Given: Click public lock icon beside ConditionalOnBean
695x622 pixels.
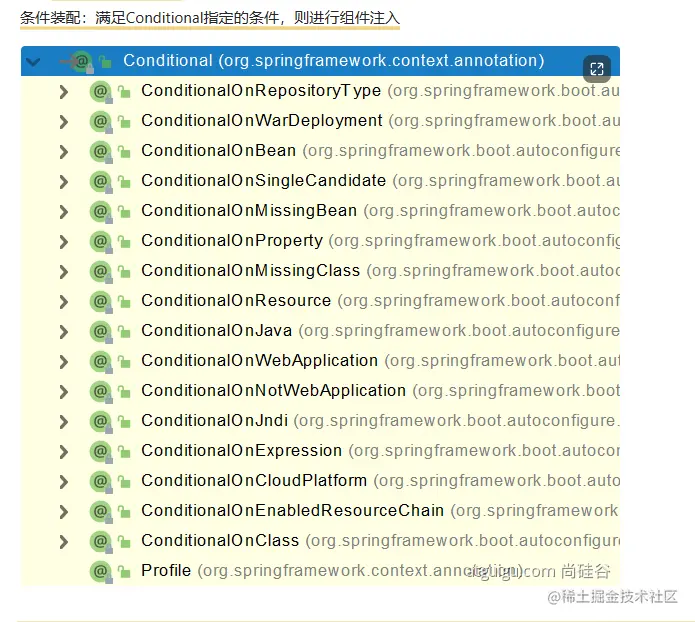Looking at the screenshot, I should coord(124,152).
